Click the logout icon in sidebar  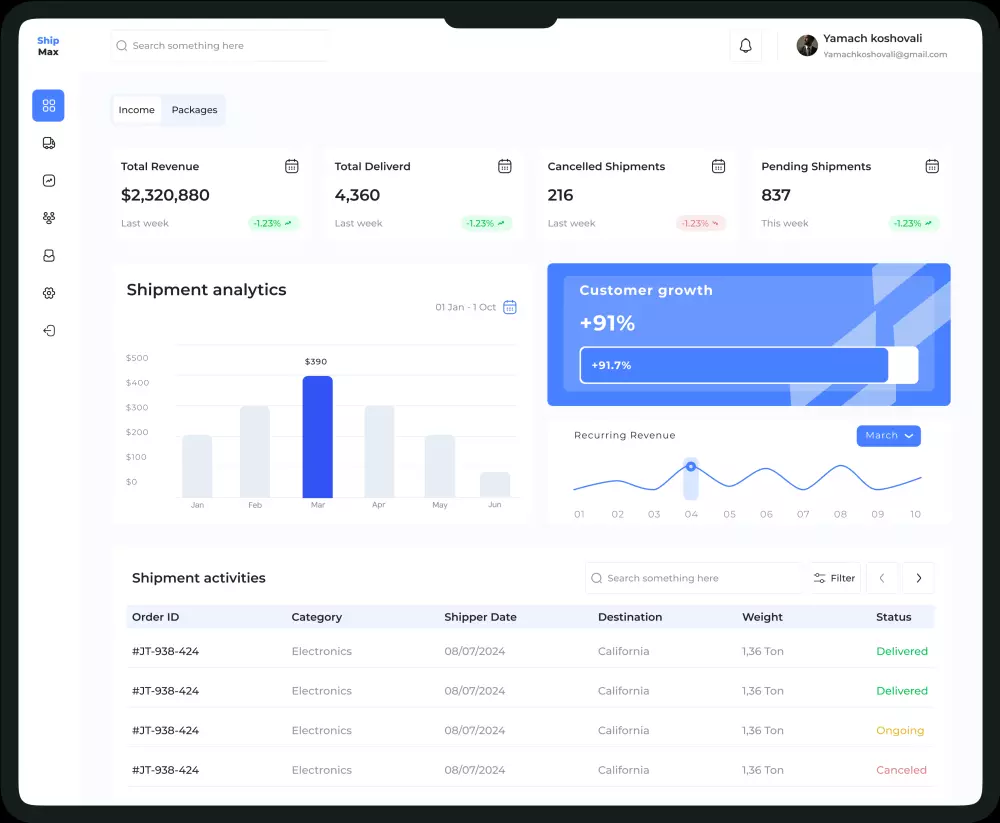[x=48, y=330]
